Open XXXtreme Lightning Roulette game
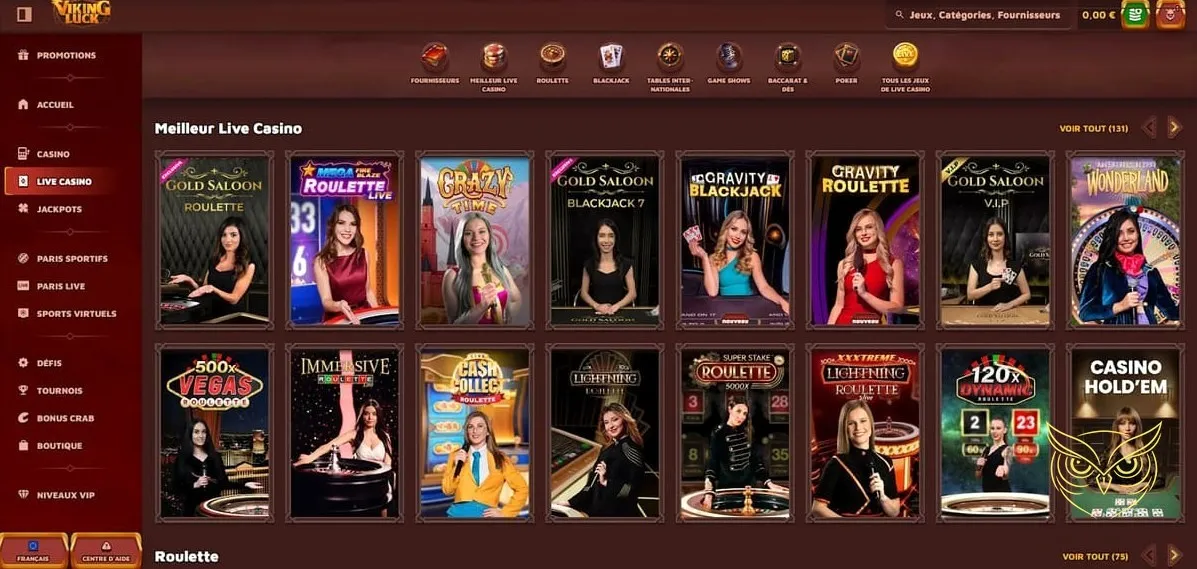This screenshot has width=1197, height=569. [x=865, y=433]
